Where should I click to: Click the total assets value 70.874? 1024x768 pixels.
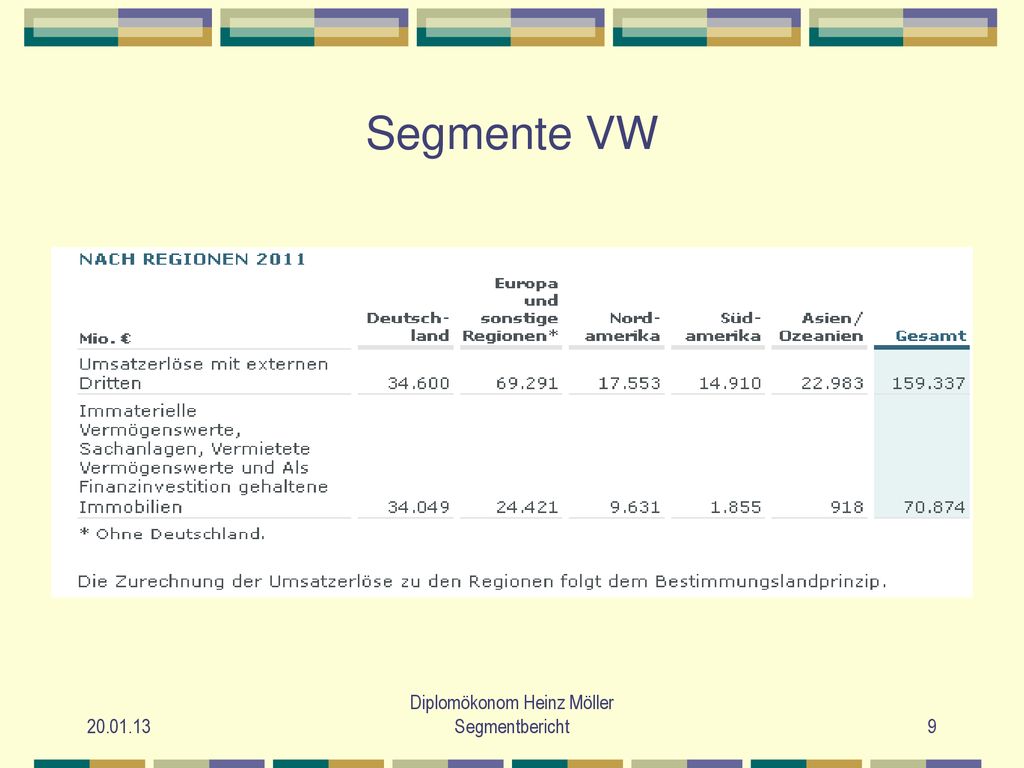click(x=935, y=507)
